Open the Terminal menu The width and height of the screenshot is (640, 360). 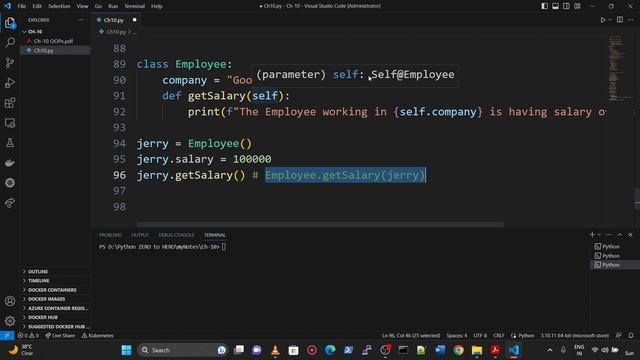[x=135, y=6]
